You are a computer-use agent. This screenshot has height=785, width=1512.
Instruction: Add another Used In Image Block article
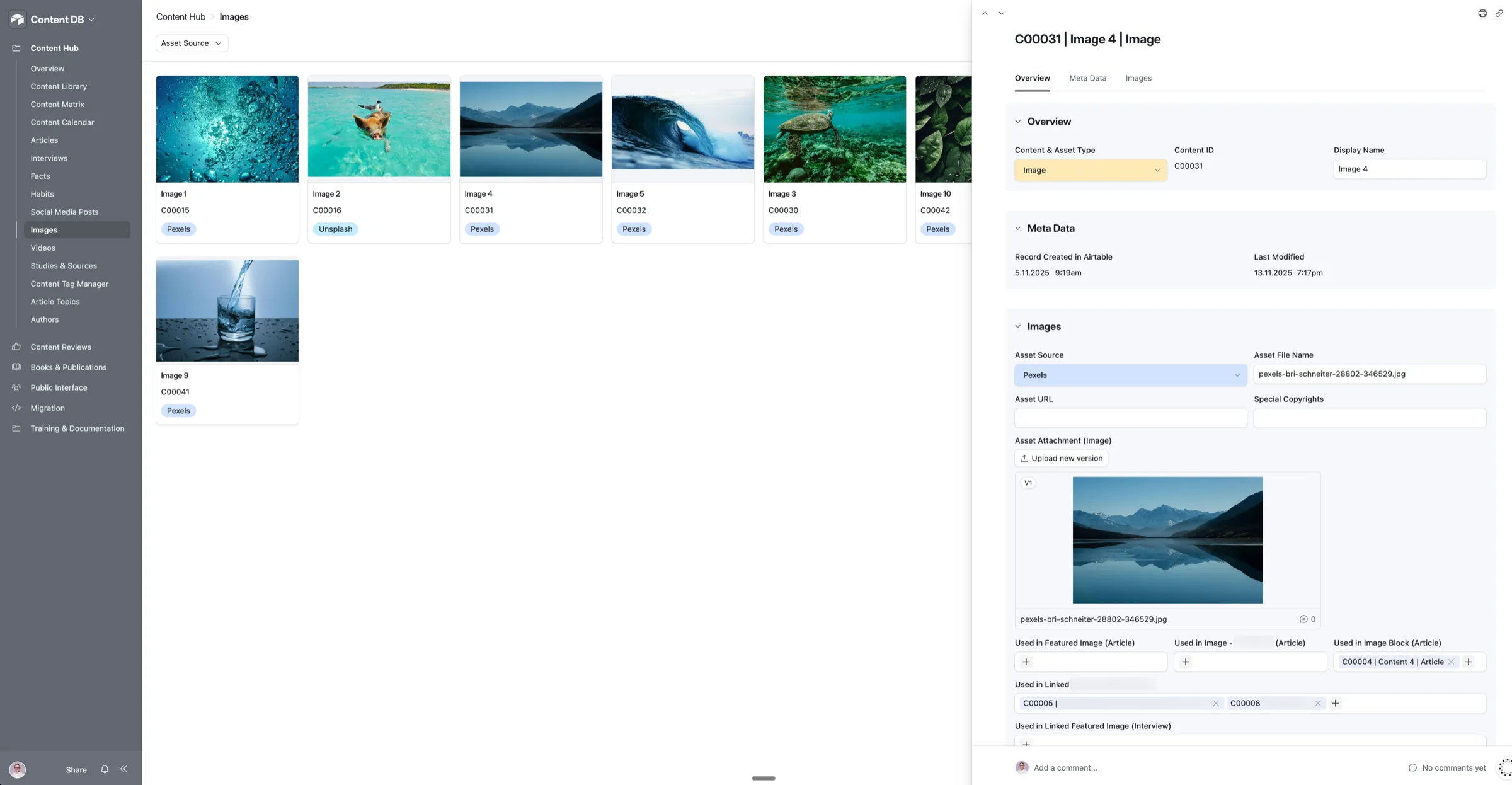[1469, 662]
